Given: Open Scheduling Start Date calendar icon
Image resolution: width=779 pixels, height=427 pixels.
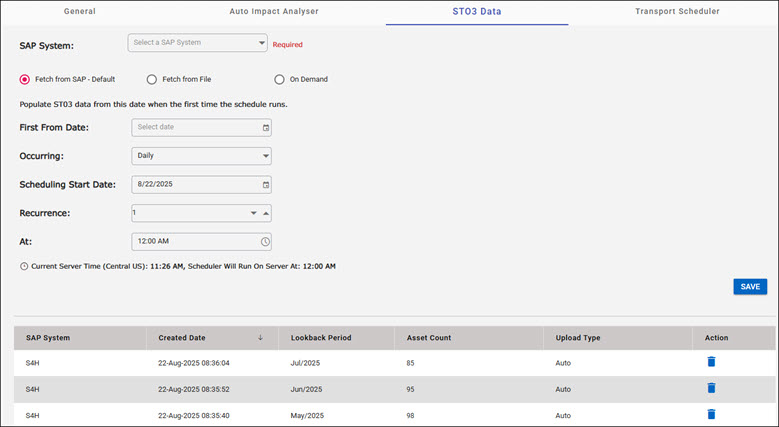Looking at the screenshot, I should point(265,185).
